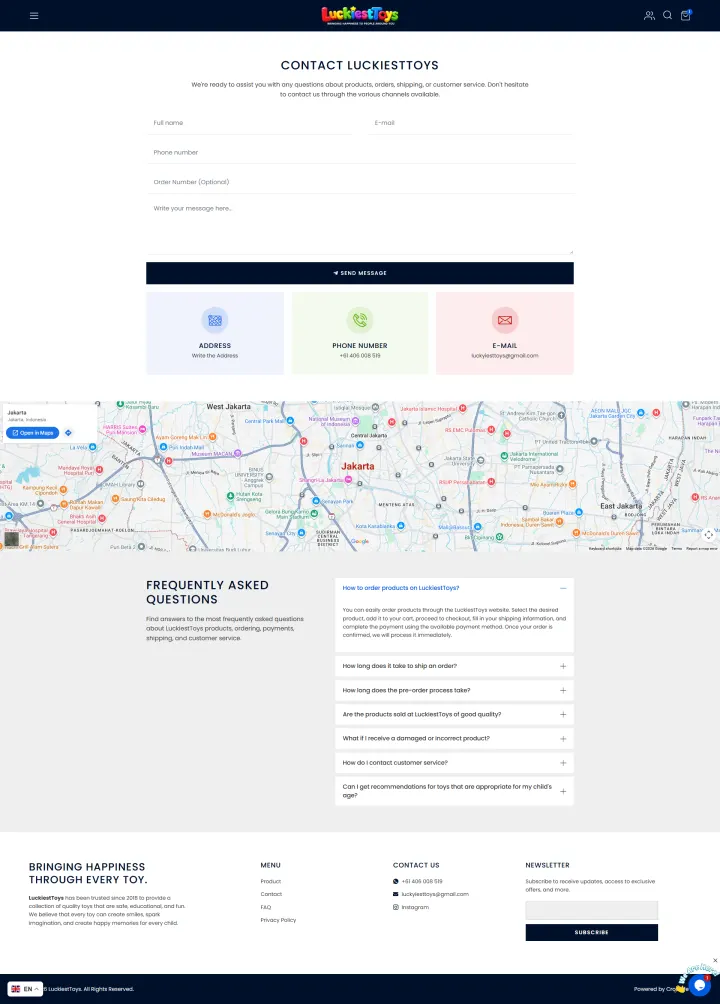Collapse 'How to order products on LuckiestToys?'

pyautogui.click(x=454, y=588)
